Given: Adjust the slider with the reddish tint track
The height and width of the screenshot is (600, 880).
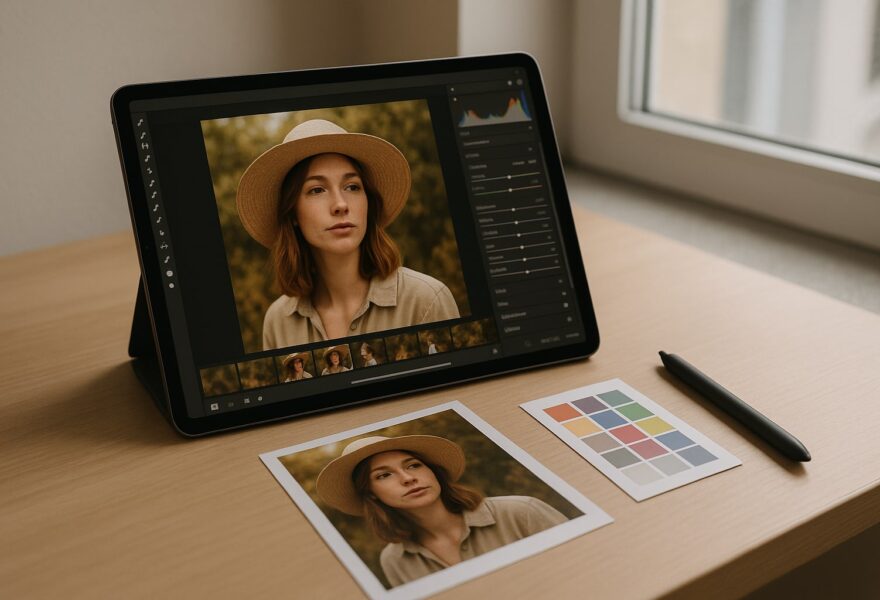Looking at the screenshot, I should coord(508,190).
